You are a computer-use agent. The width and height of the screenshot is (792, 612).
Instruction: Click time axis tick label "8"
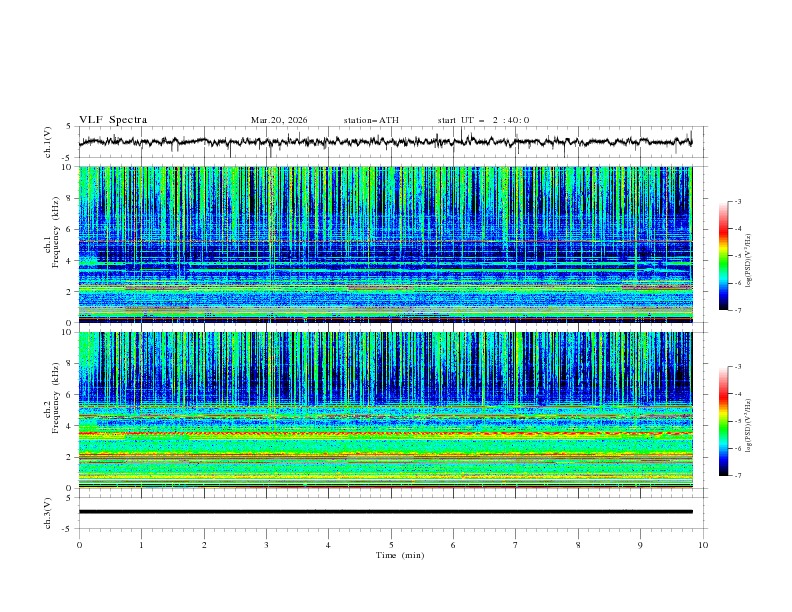[x=578, y=545]
